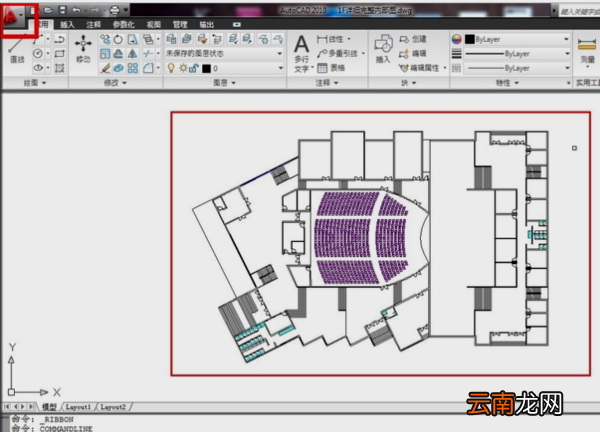Switch to the Layout1 tab
Screen dimensions: 600x432
click(x=78, y=407)
